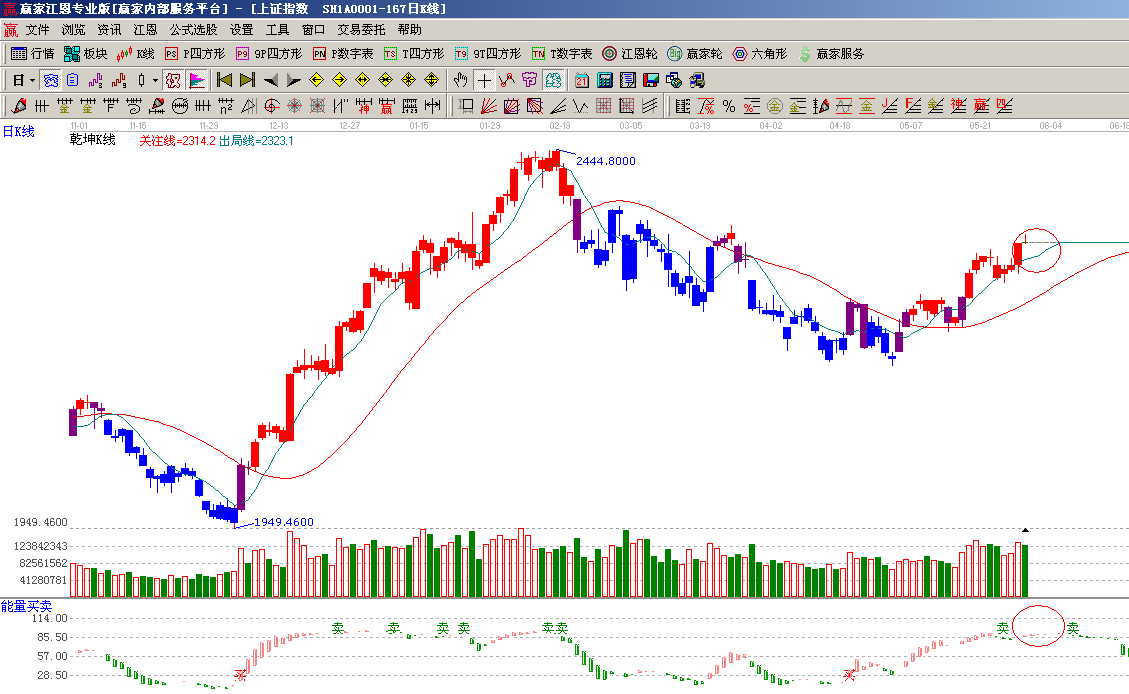1129x694 pixels.
Task: Expand the 日 period dropdown arrow
Action: (x=32, y=80)
